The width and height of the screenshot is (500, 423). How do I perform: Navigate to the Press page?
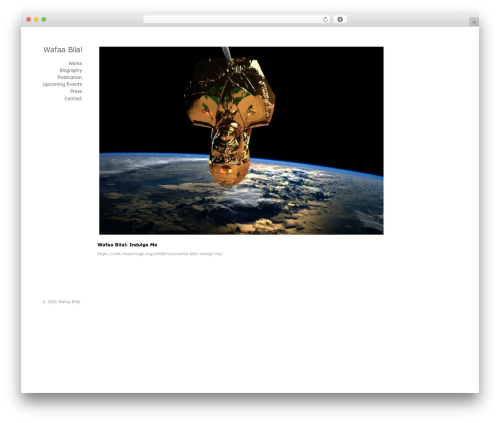pyautogui.click(x=76, y=91)
